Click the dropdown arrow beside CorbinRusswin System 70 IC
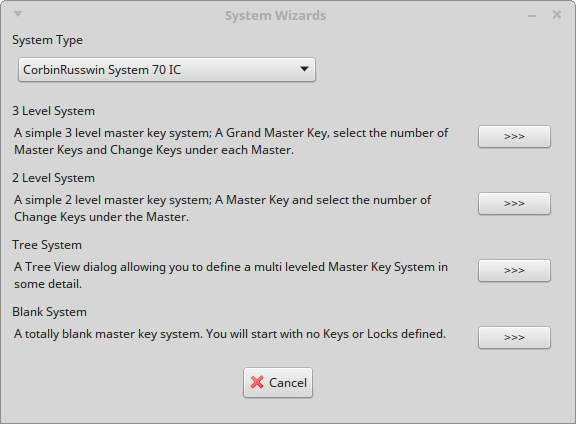The height and width of the screenshot is (424, 576). pyautogui.click(x=304, y=69)
